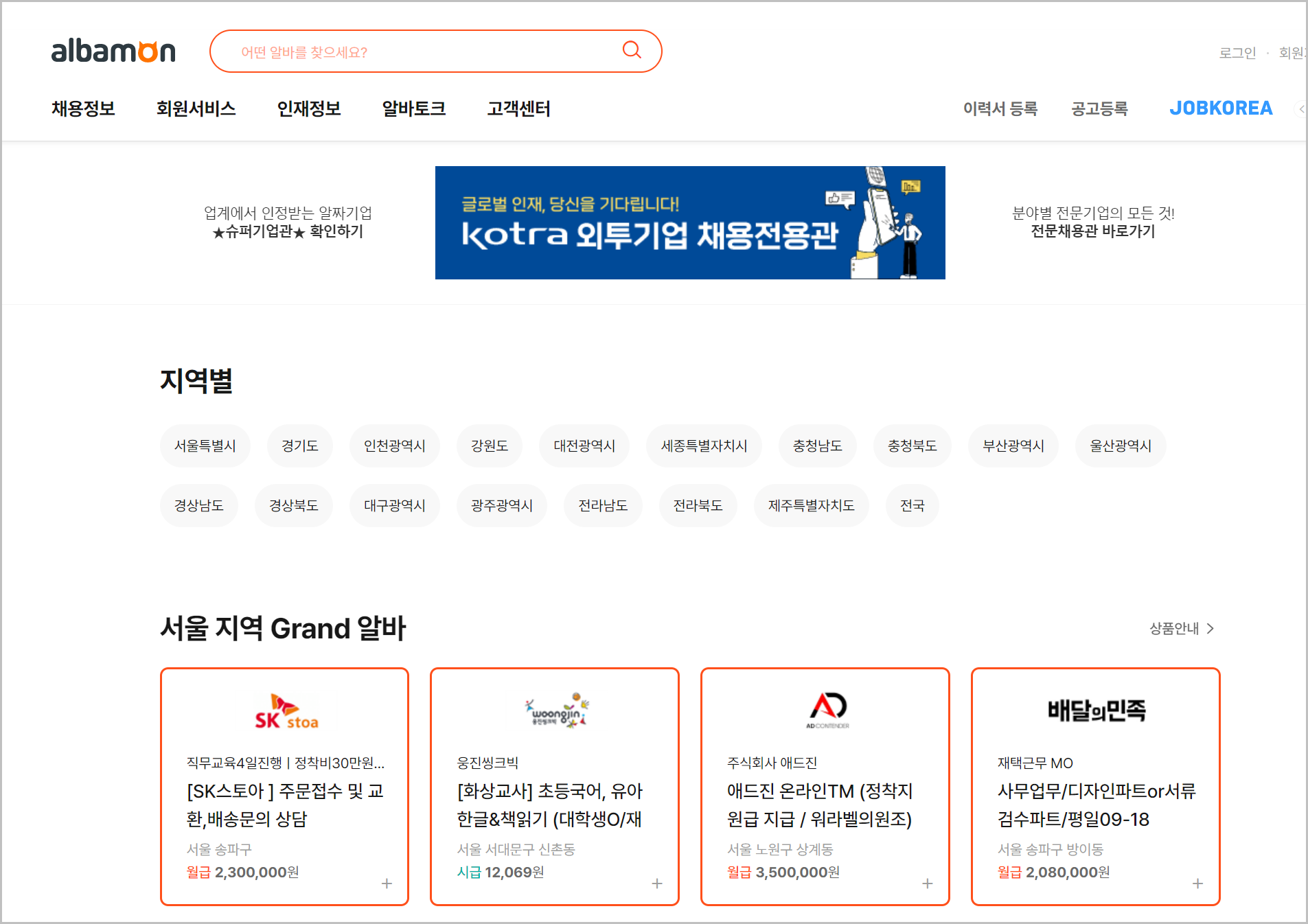Open 슈퍼기업관 확인하기 link

288,231
